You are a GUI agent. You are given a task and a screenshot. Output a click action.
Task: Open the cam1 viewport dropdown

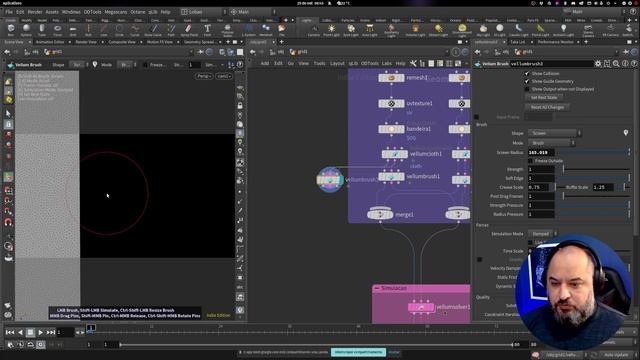pos(224,76)
